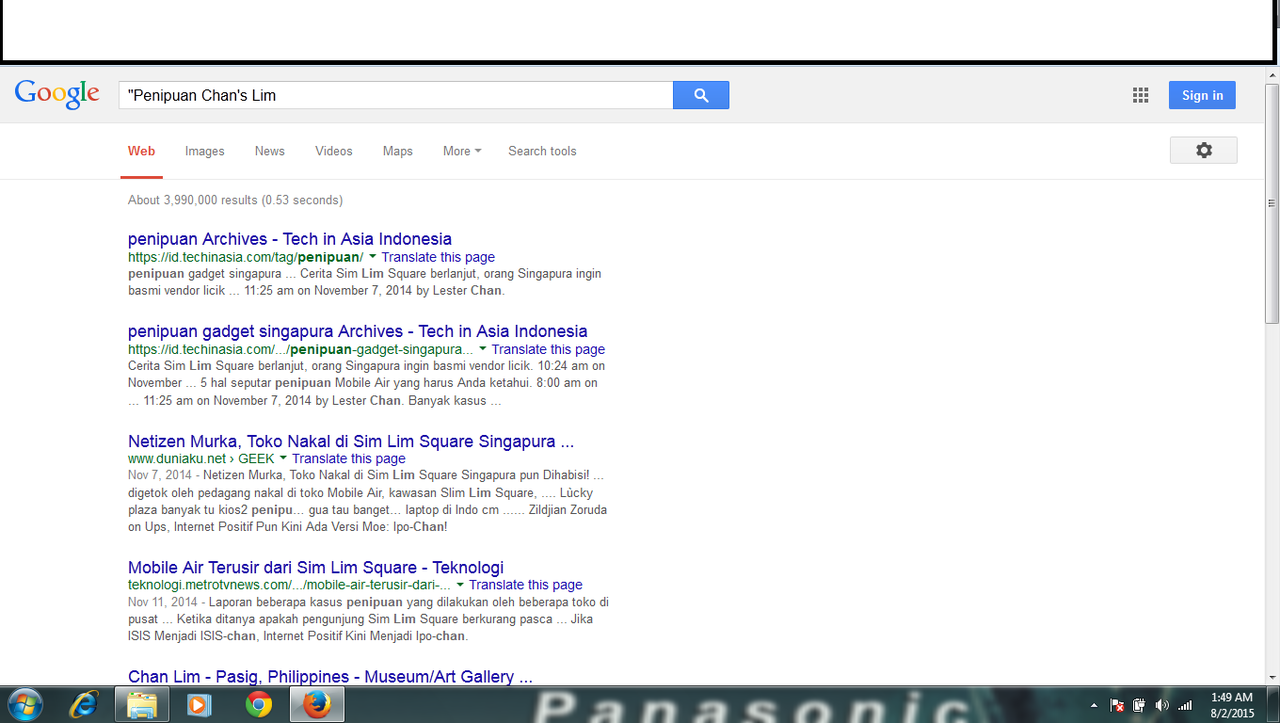The image size is (1280, 723).
Task: Switch to the Videos tab
Action: pos(333,151)
